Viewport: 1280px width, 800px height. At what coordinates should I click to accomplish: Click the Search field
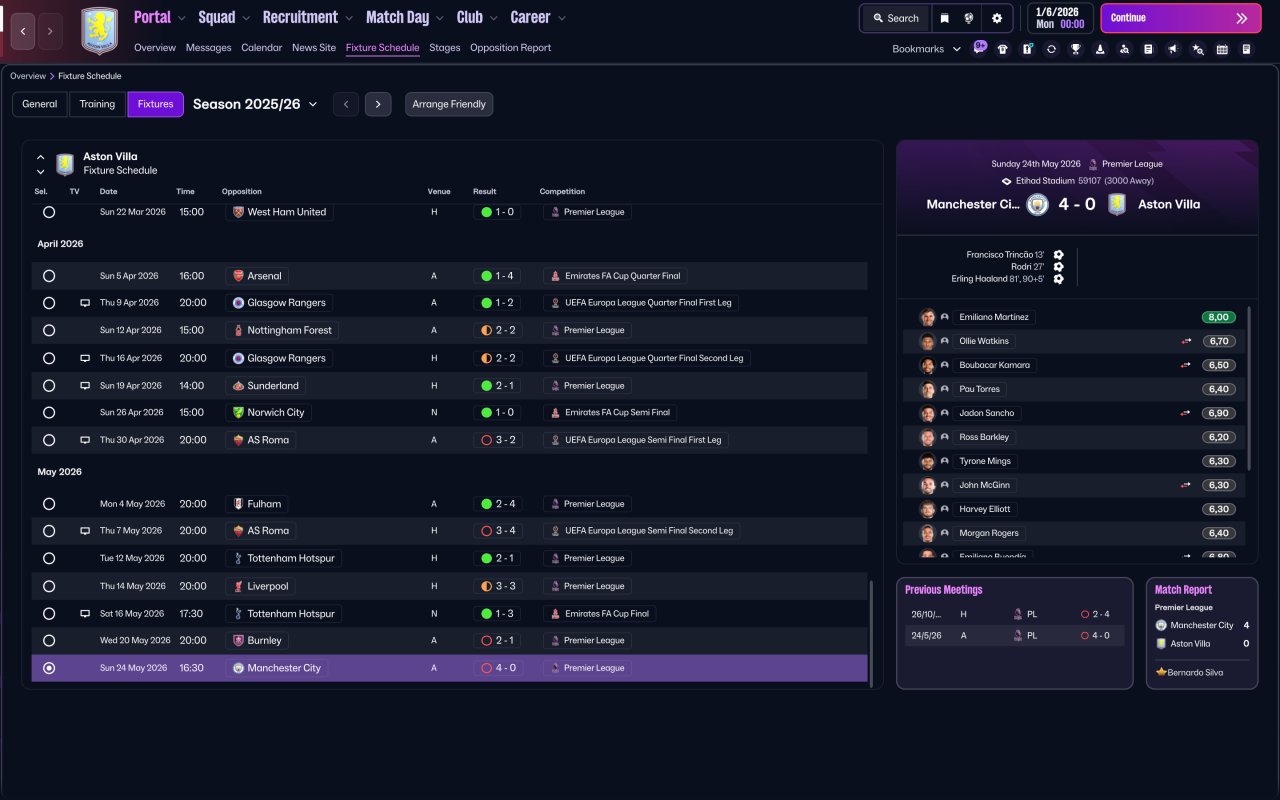tap(895, 18)
